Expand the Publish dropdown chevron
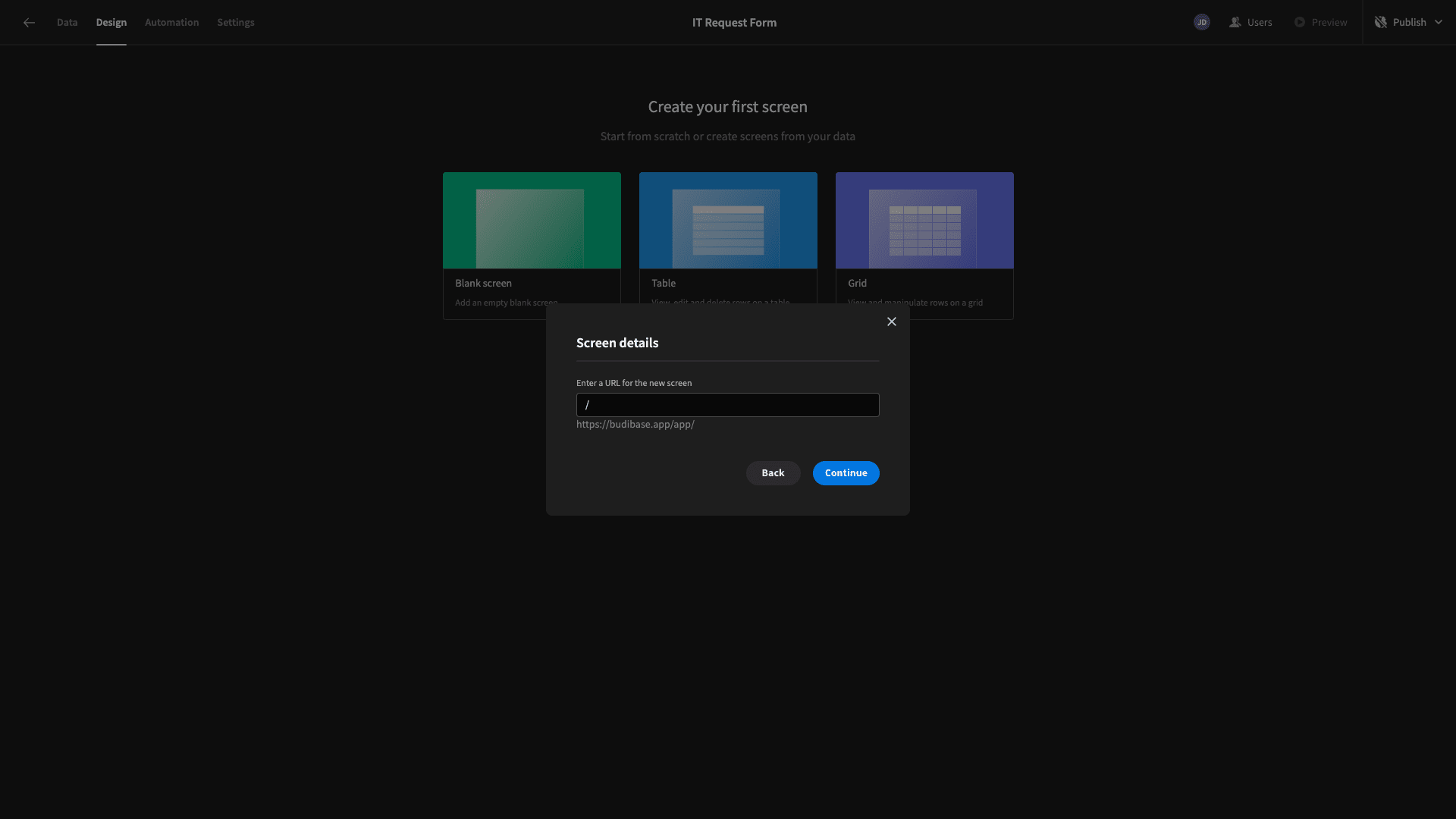This screenshot has height=819, width=1456. (1439, 23)
